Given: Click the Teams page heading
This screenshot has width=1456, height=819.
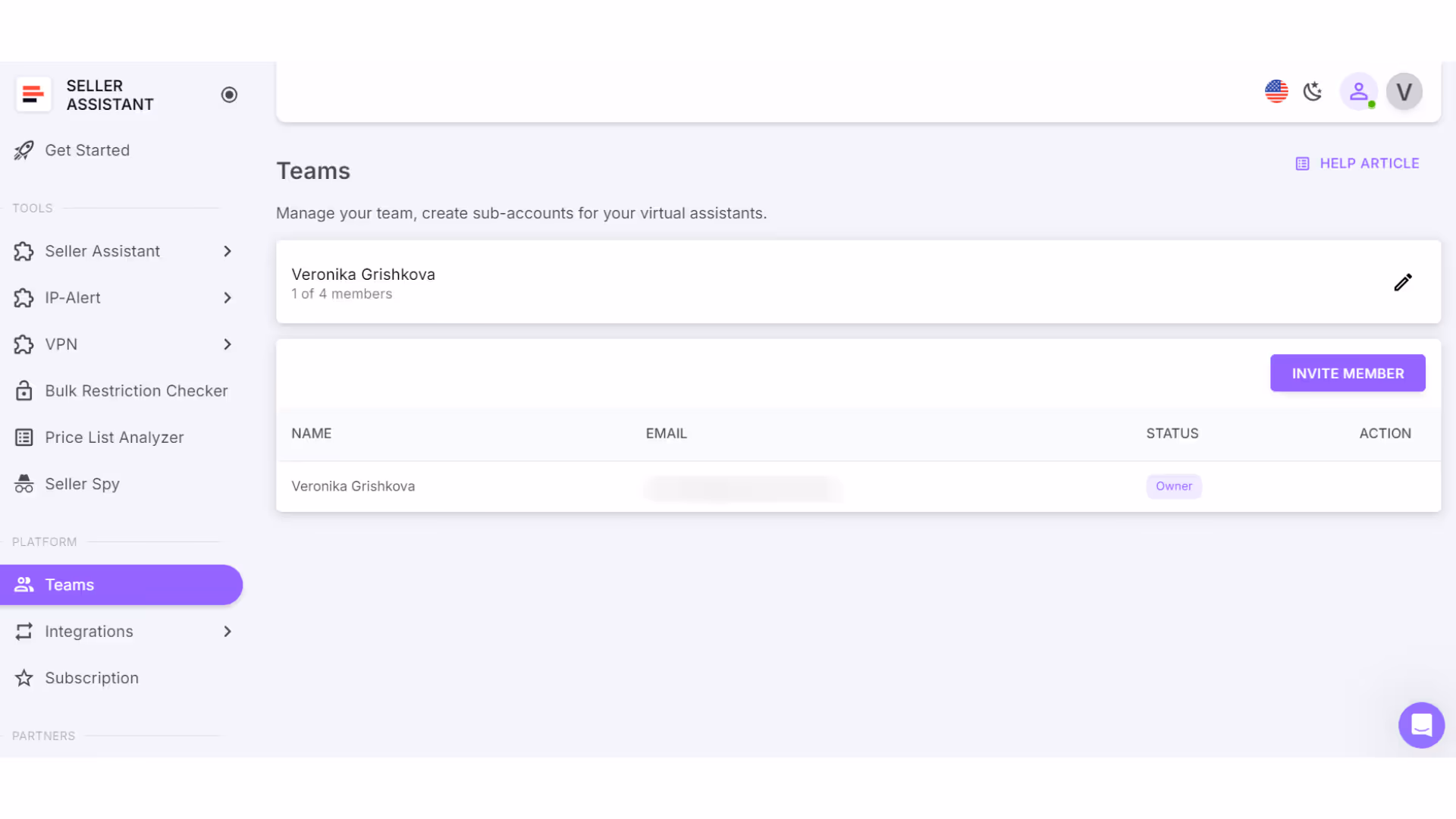Looking at the screenshot, I should [x=313, y=171].
